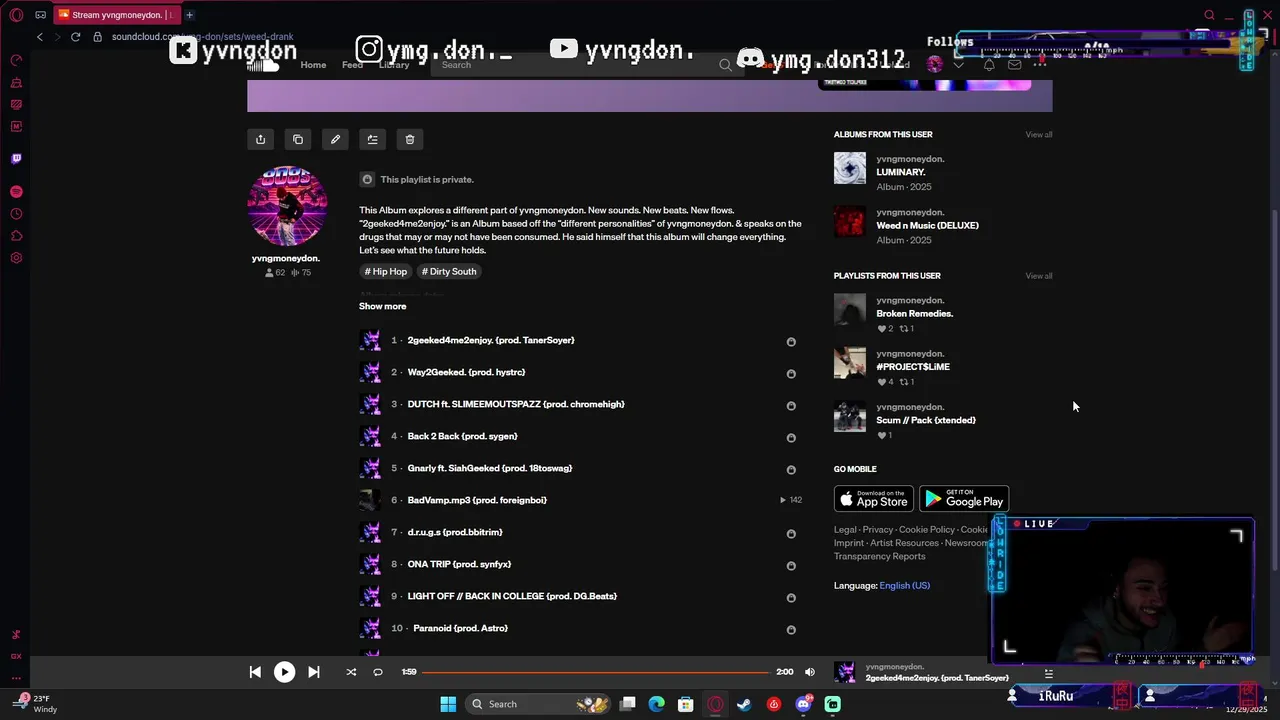1280x720 pixels.
Task: Open the #PROJECT$LiME playlist link
Action: [913, 367]
